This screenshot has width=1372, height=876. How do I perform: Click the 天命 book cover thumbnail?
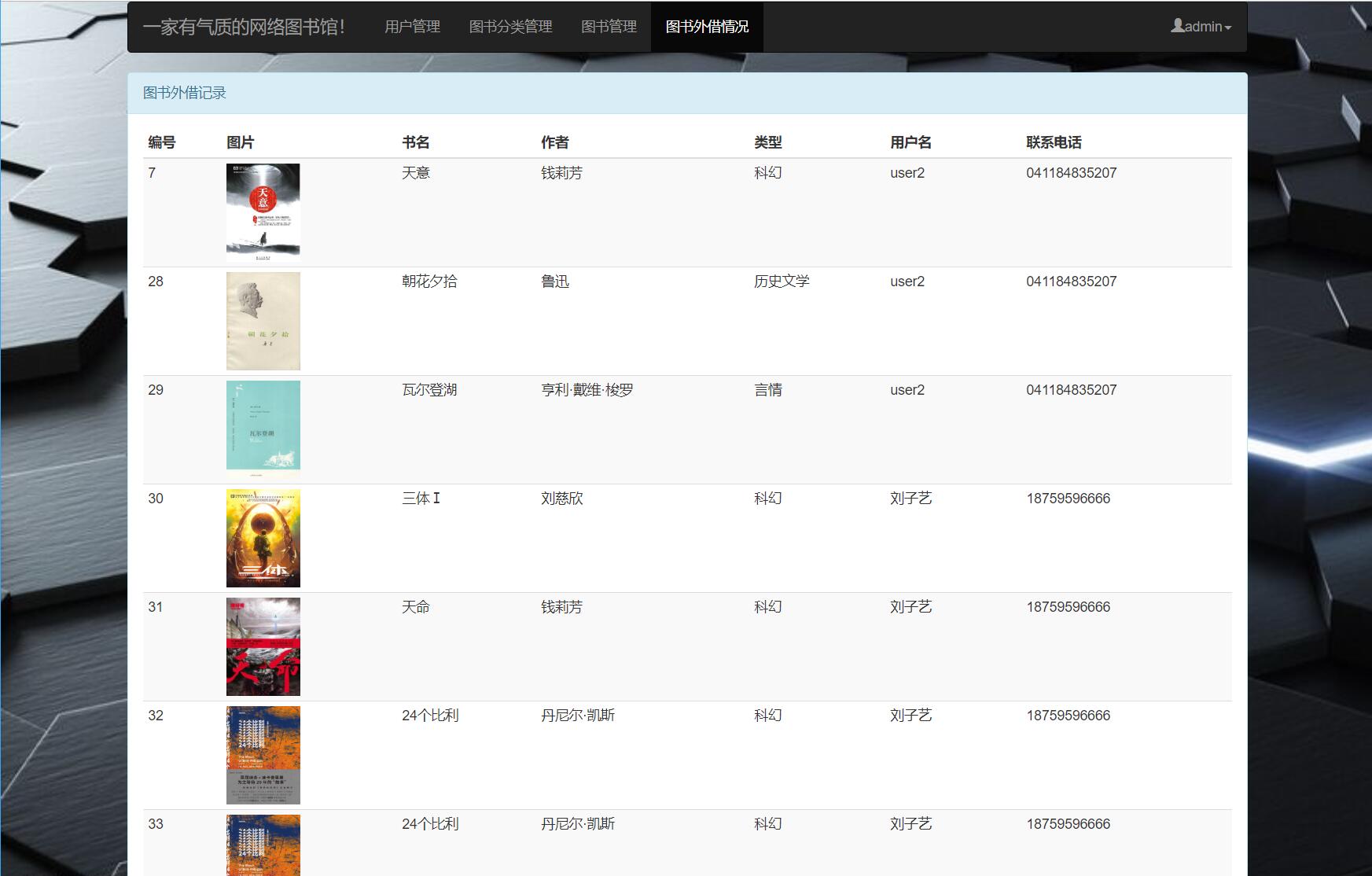tap(263, 646)
